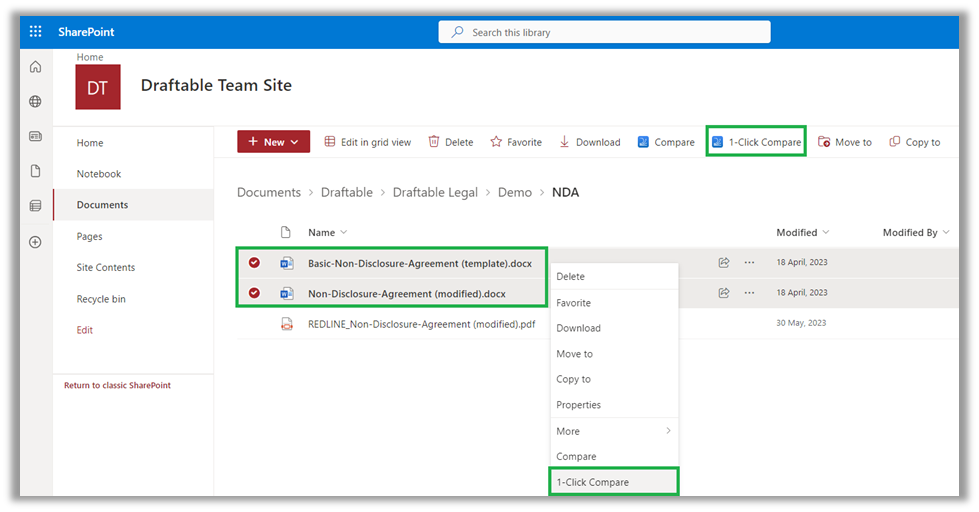Image resolution: width=979 pixels, height=512 pixels.
Task: Click the Word icon of Non-Disclosure-Agreement (modified).docx
Action: [287, 293]
